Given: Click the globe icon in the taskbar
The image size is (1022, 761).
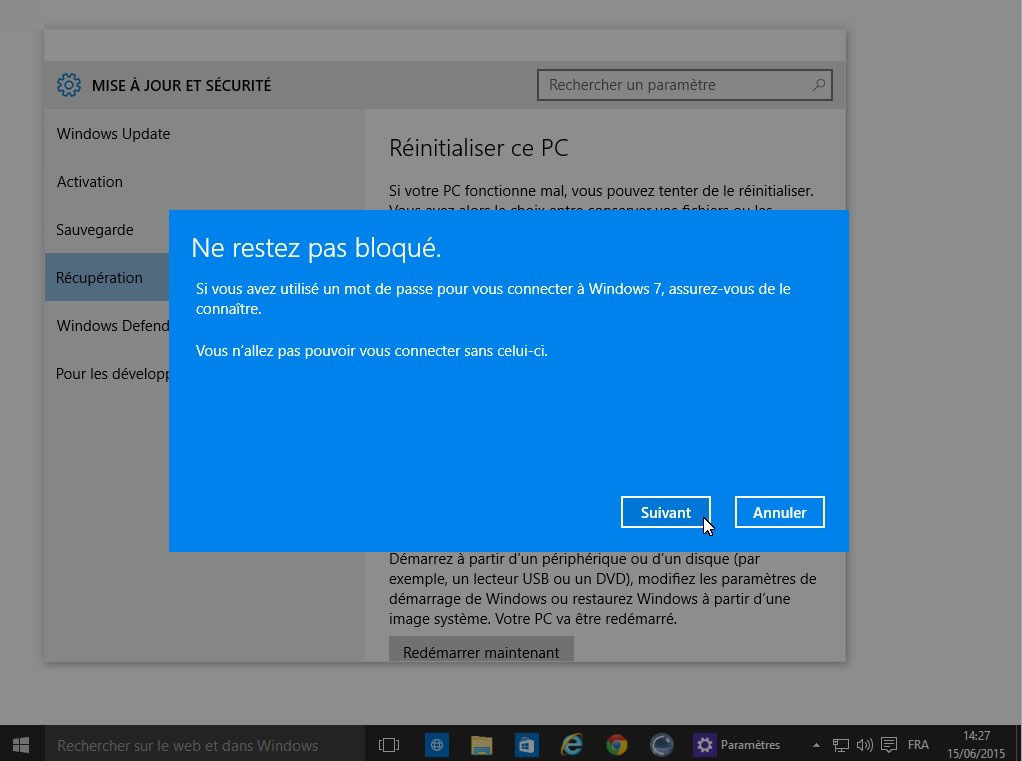Looking at the screenshot, I should (x=436, y=745).
